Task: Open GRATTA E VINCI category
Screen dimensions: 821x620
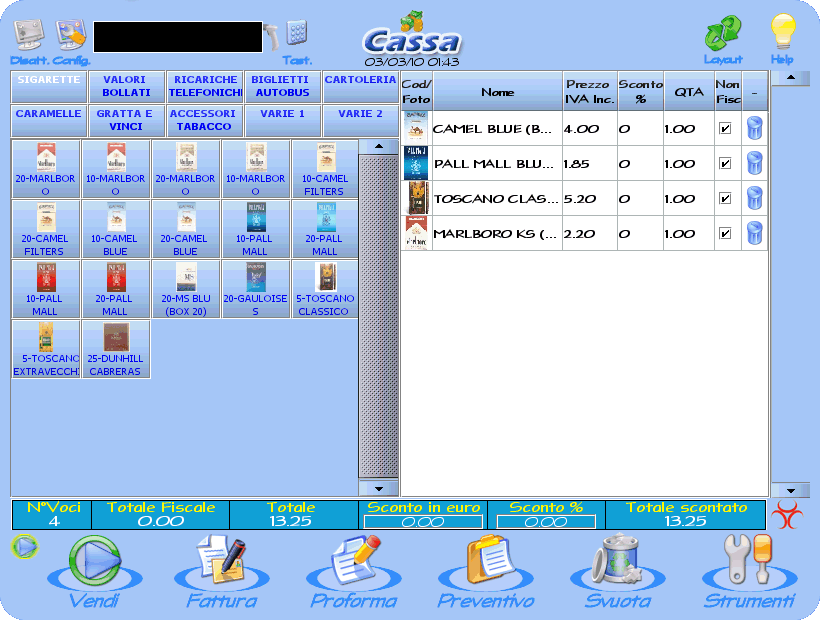Action: [x=126, y=120]
